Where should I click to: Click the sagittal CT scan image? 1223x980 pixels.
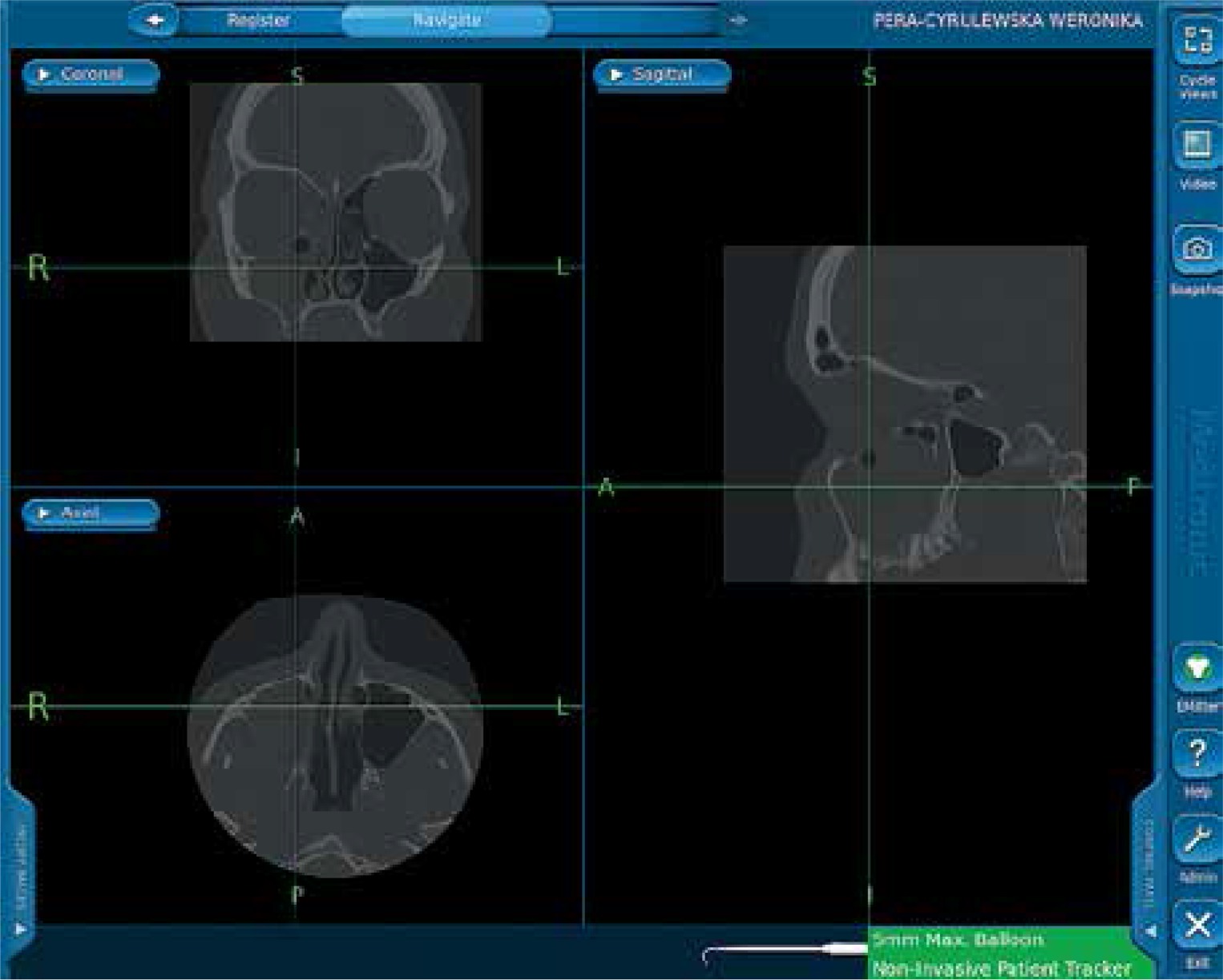point(904,413)
